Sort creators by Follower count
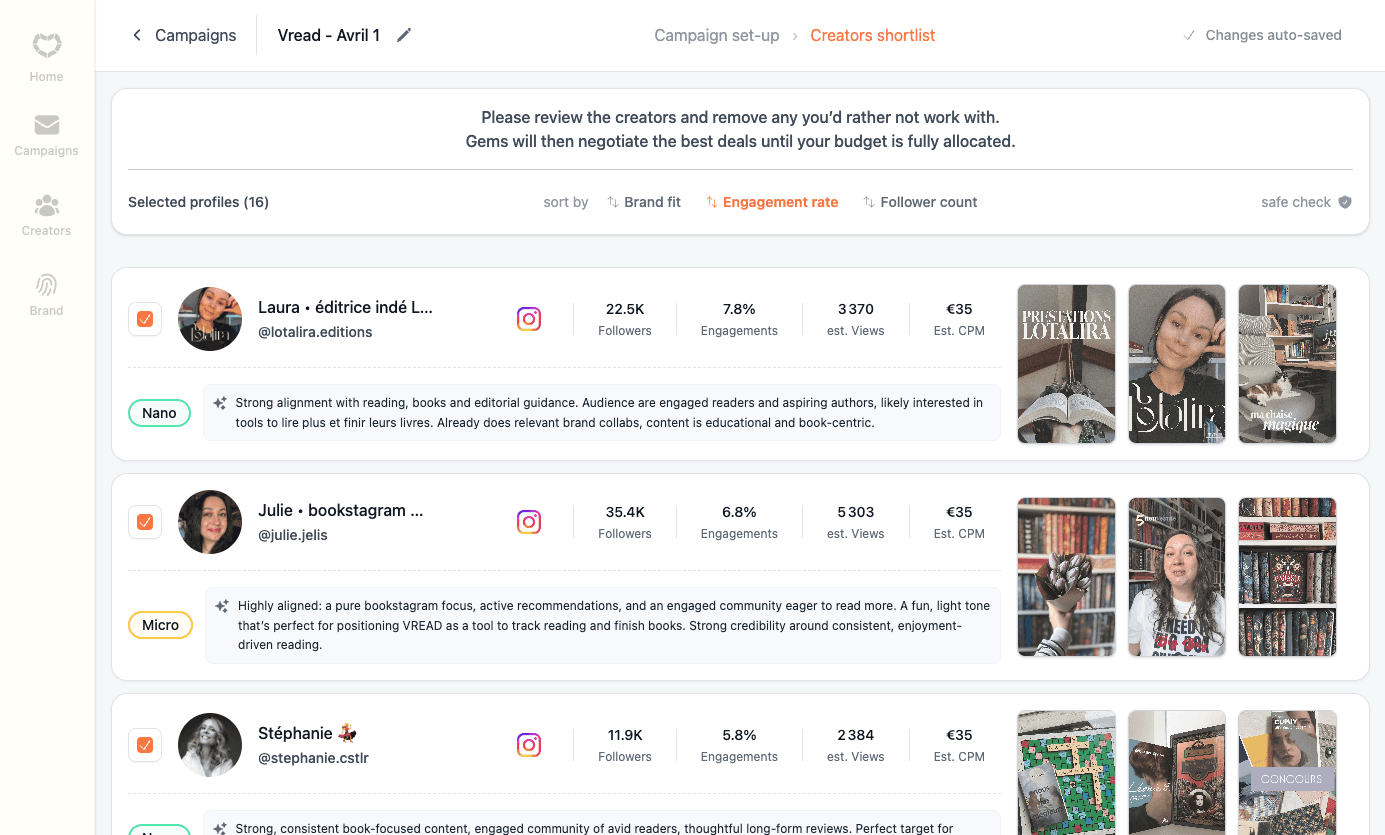The image size is (1385, 835). tap(920, 202)
